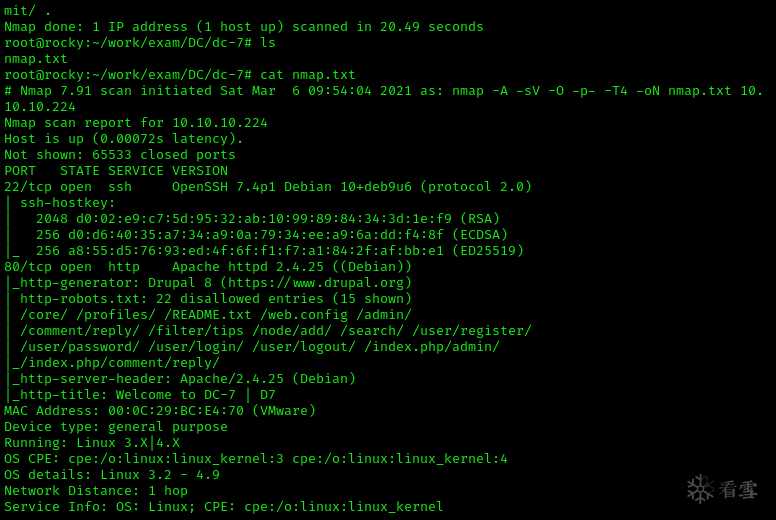Click the 'ls' command after the prompt
Image resolution: width=776 pixels, height=520 pixels.
268,43
